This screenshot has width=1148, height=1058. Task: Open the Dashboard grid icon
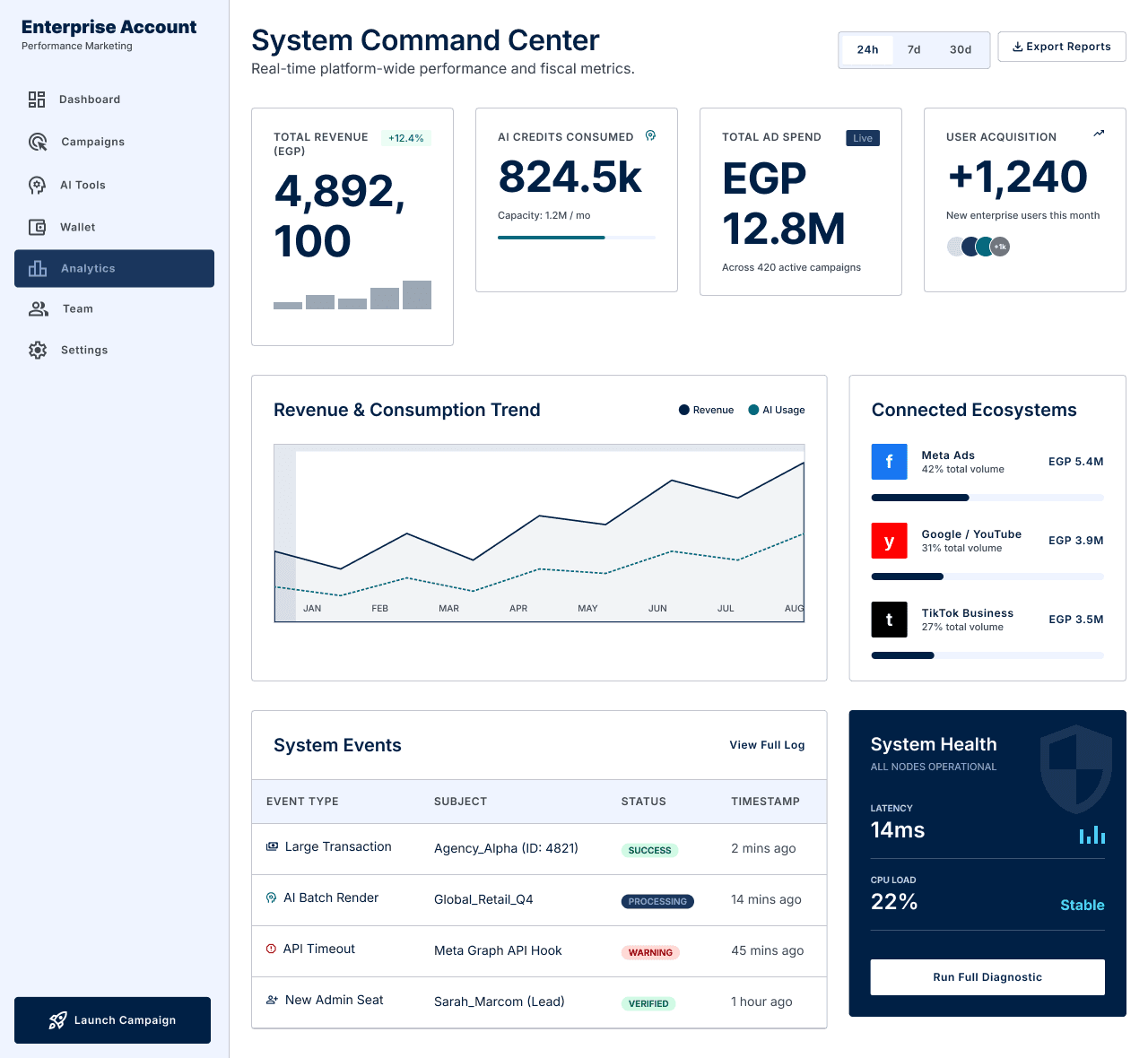pyautogui.click(x=37, y=100)
